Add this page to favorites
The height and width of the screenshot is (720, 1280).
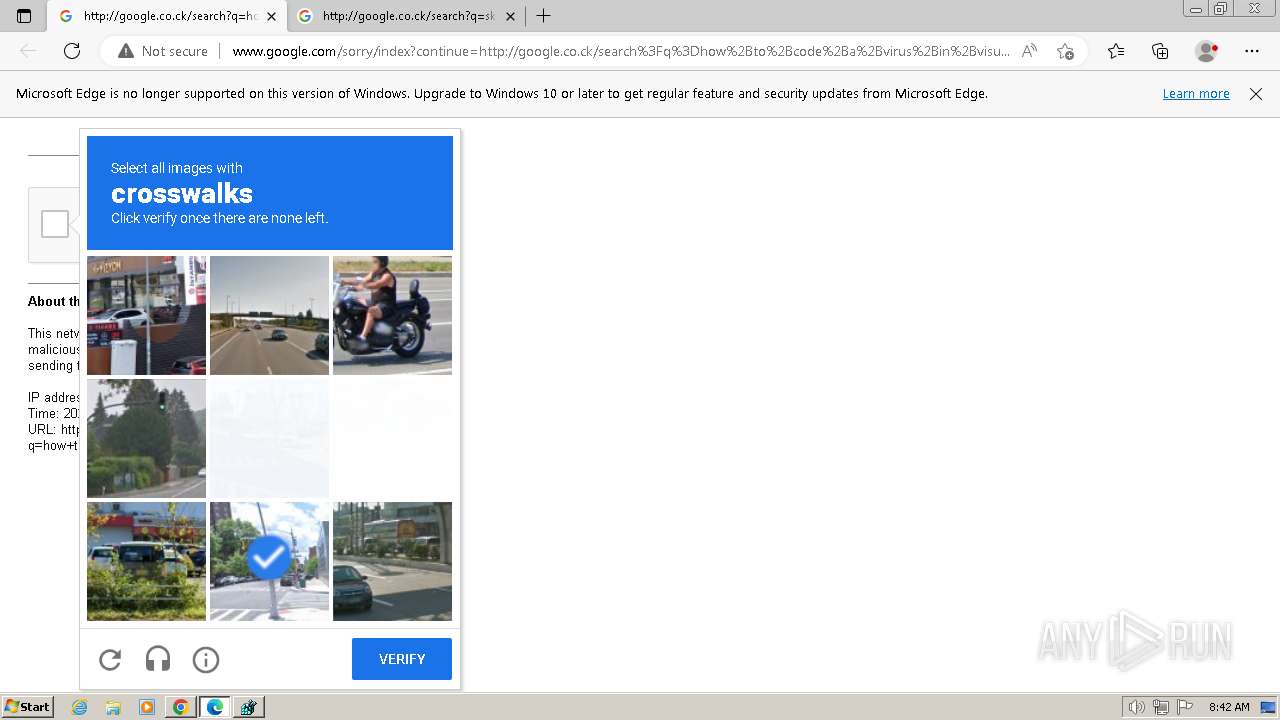[x=1065, y=51]
